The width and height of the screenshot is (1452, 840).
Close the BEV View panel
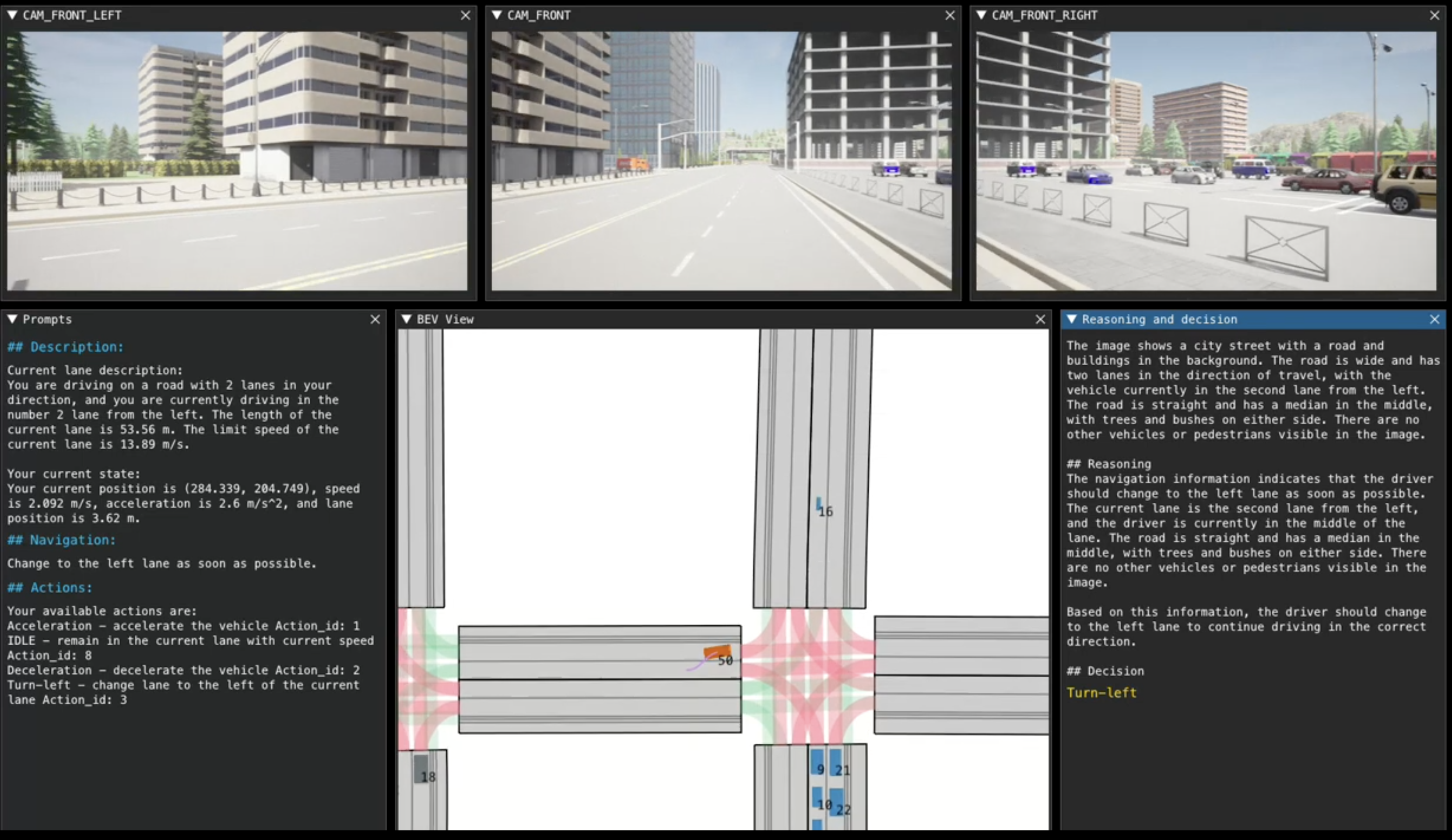click(1040, 319)
